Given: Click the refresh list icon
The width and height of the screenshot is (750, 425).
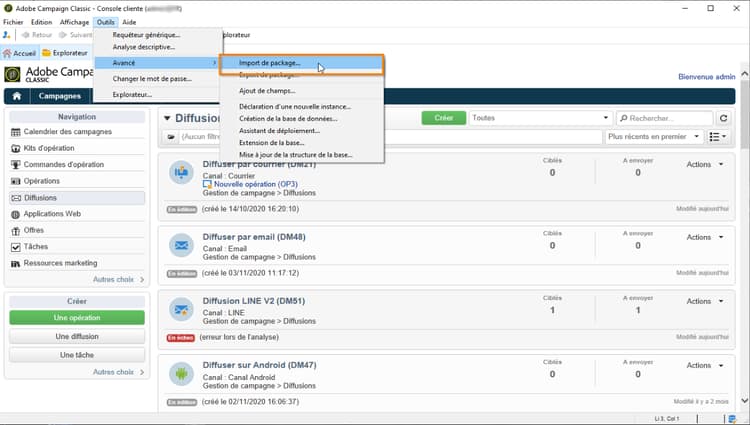Looking at the screenshot, I should point(723,118).
